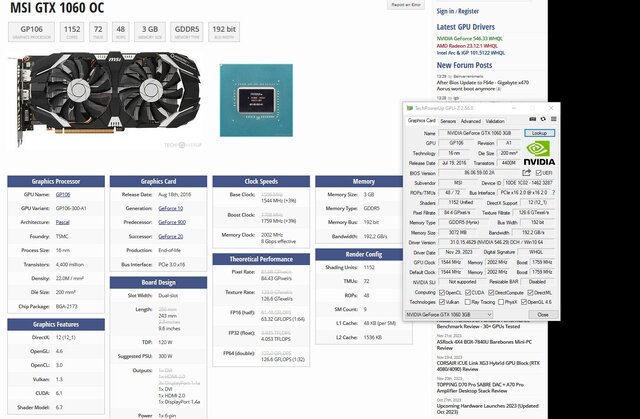Click the bus interface question mark icon

pyautogui.click(x=551, y=192)
